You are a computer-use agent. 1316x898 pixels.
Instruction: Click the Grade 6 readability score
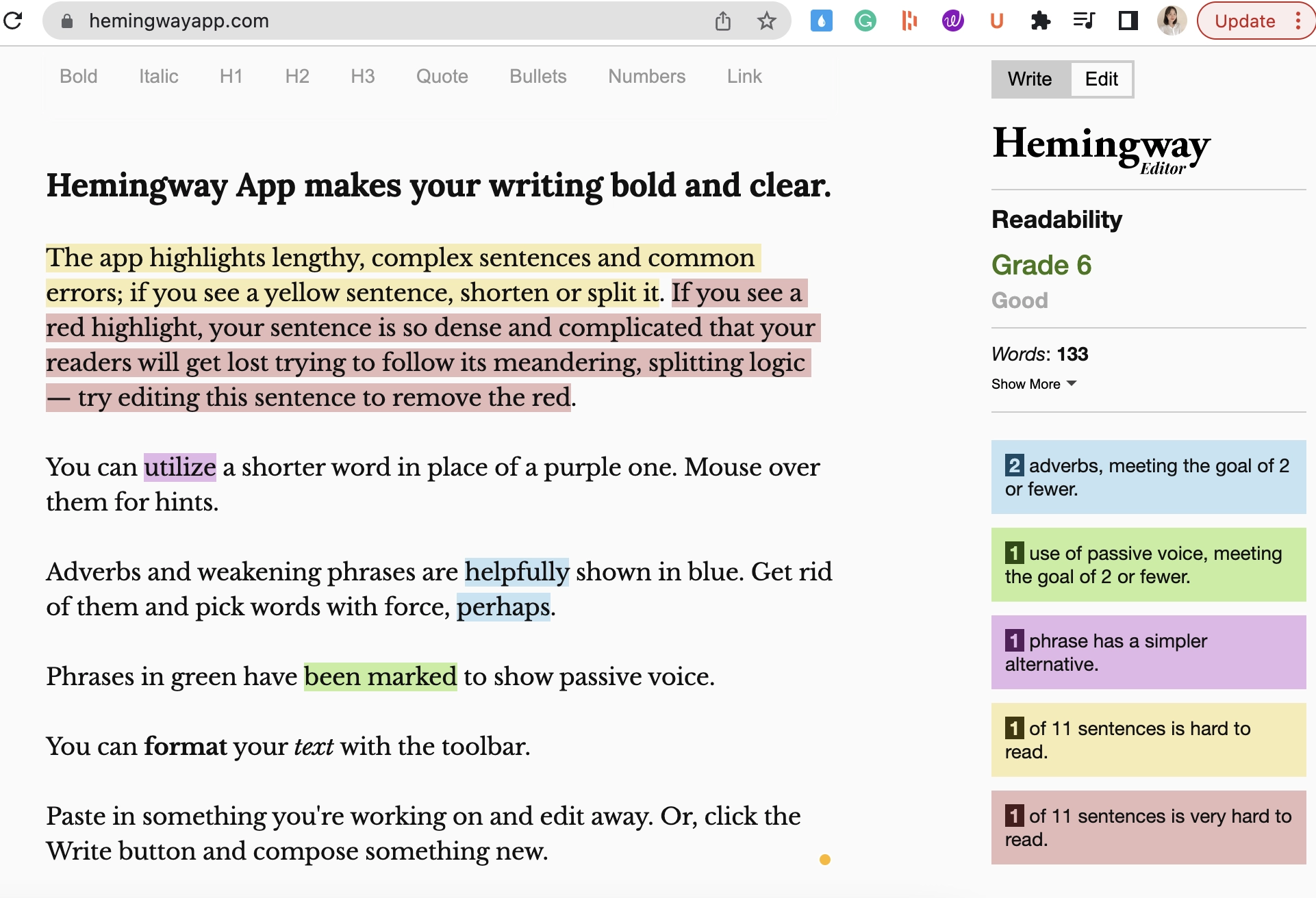pyautogui.click(x=1041, y=265)
